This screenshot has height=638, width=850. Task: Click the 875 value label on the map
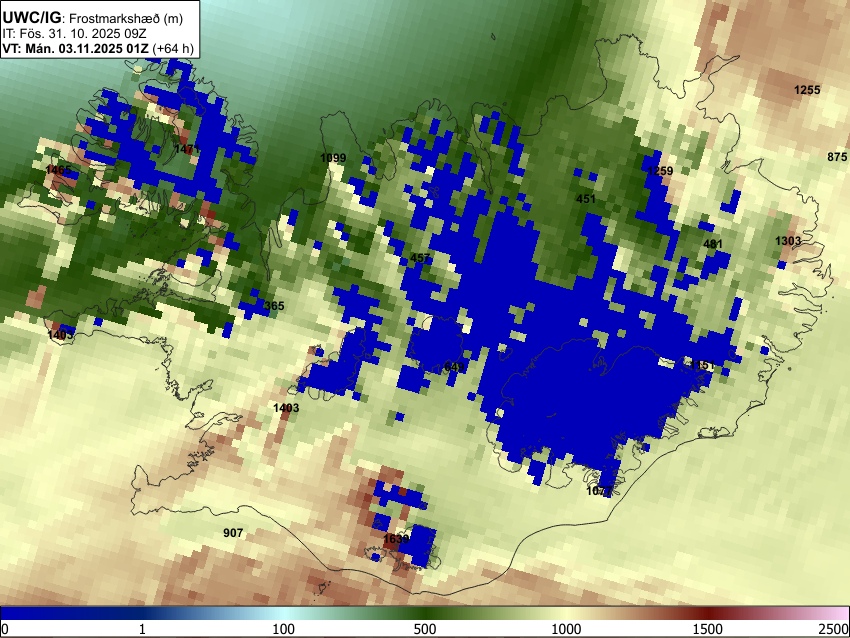pyautogui.click(x=837, y=157)
